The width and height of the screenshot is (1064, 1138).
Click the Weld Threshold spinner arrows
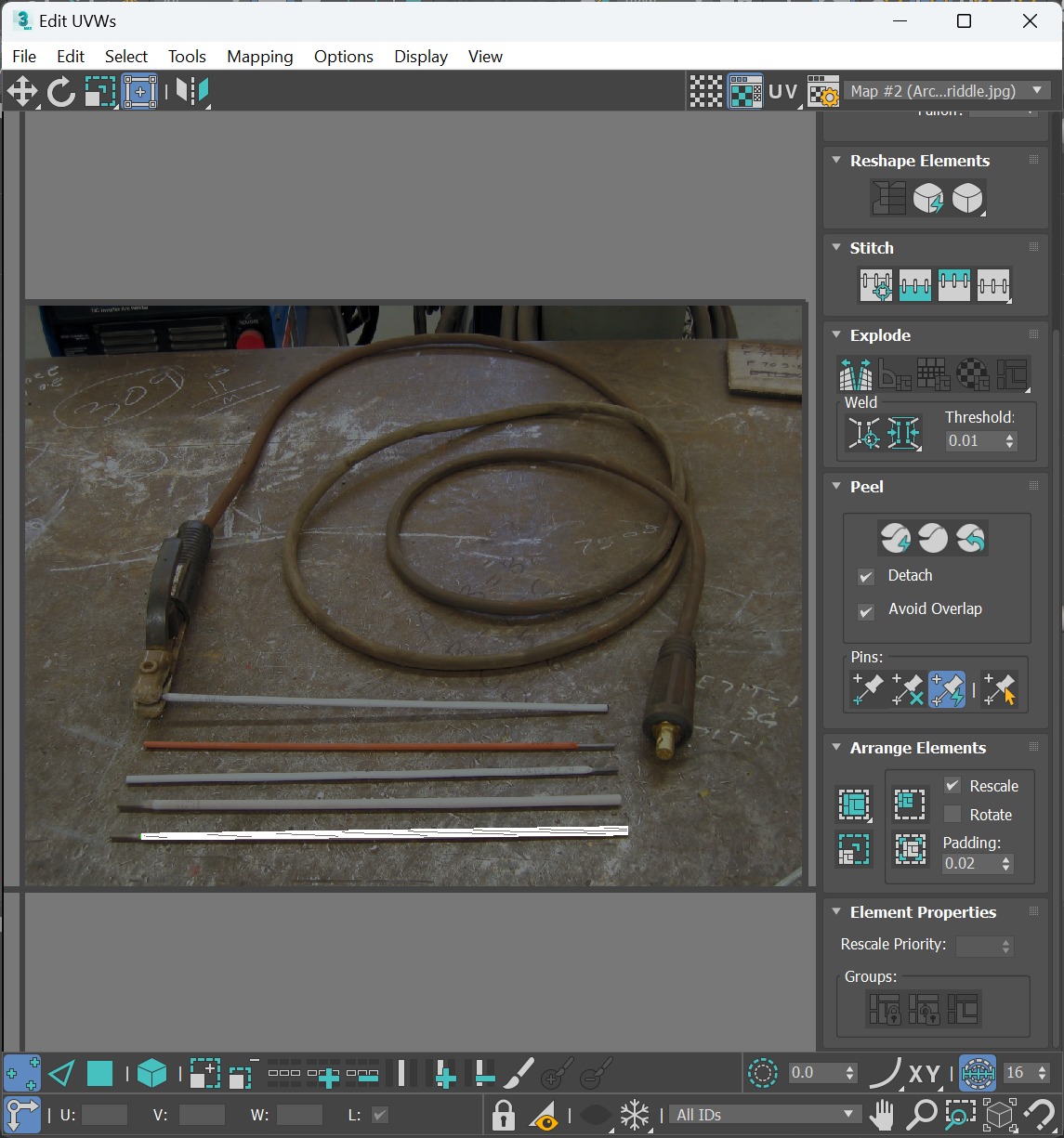pyautogui.click(x=1010, y=441)
